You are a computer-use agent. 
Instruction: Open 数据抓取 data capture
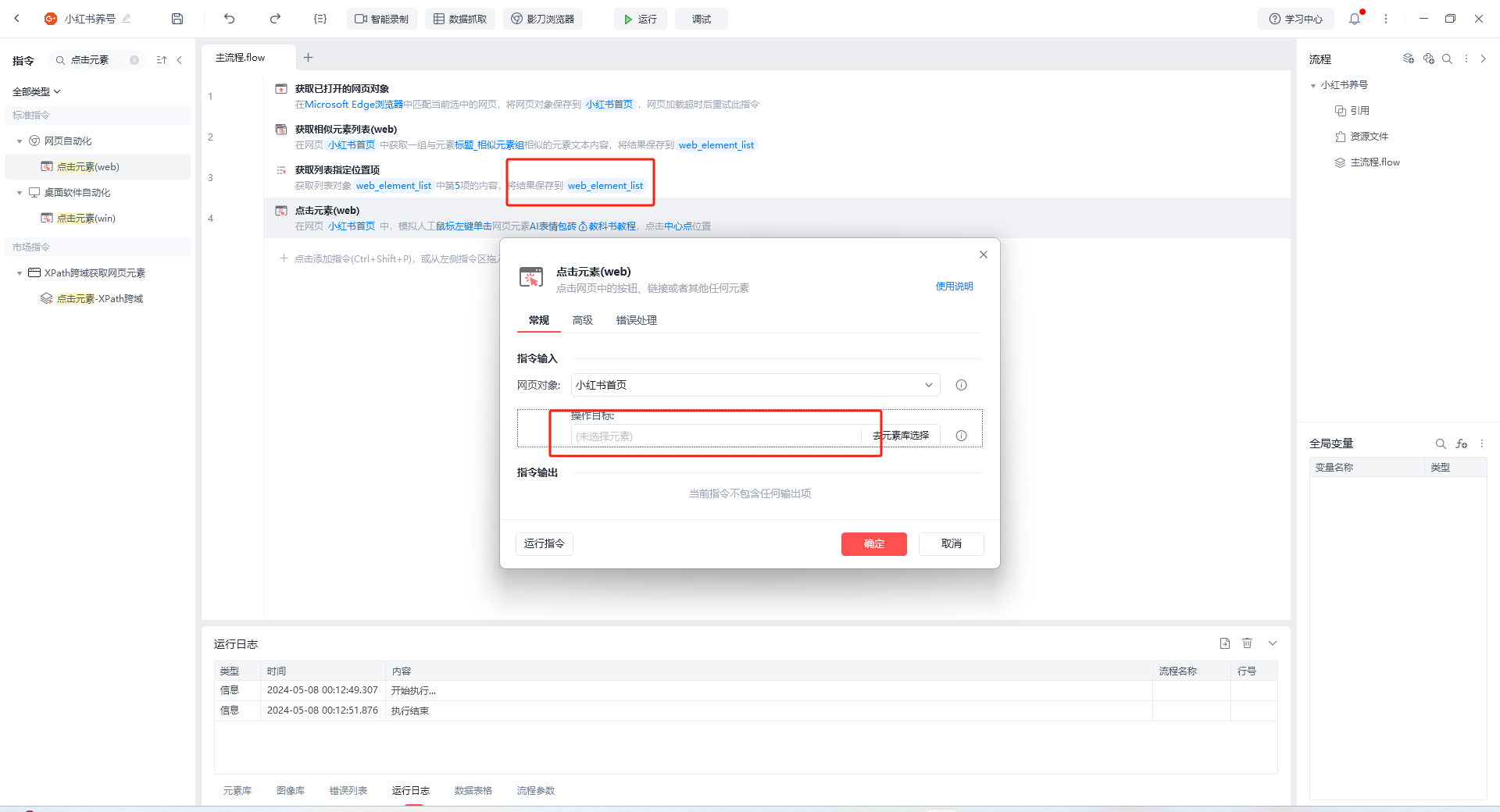click(460, 19)
